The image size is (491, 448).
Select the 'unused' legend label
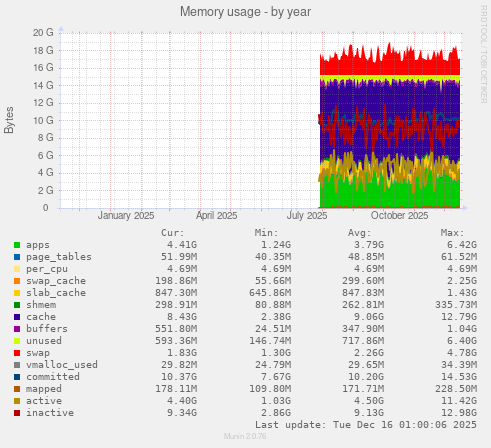point(44,341)
